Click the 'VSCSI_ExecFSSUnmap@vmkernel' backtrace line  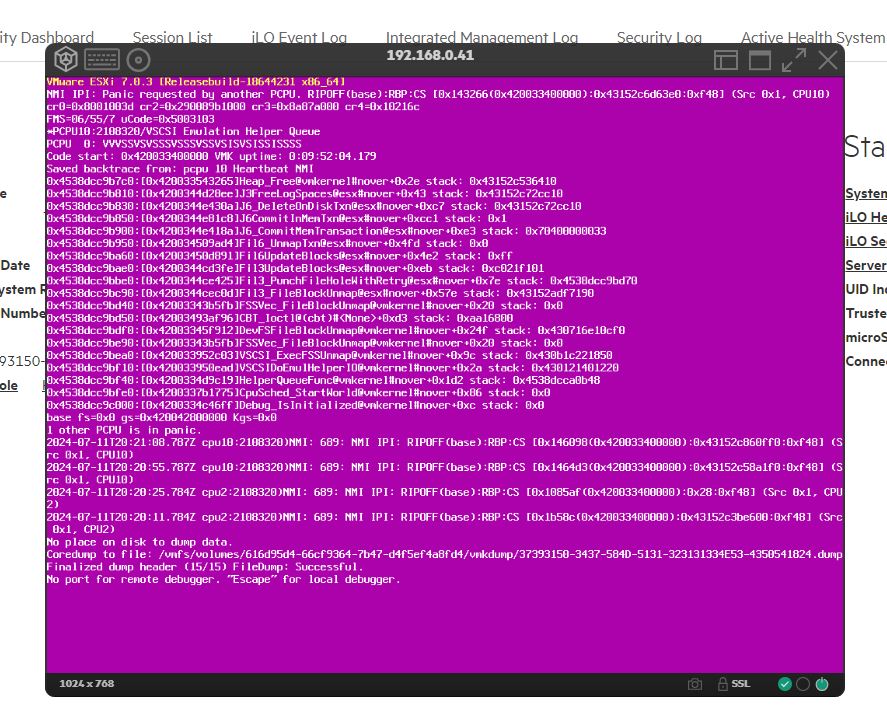[329, 355]
